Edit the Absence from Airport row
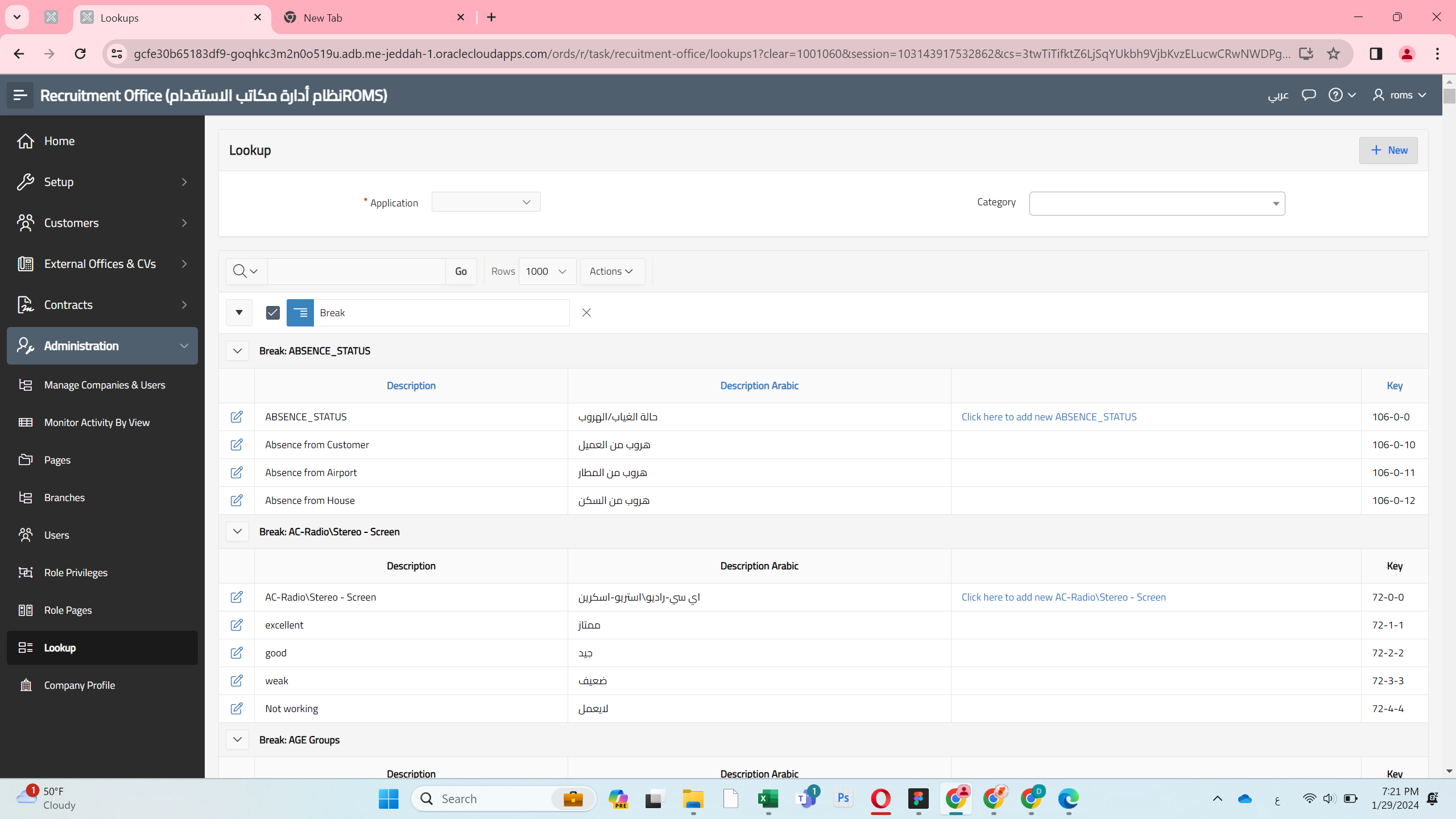 [237, 473]
